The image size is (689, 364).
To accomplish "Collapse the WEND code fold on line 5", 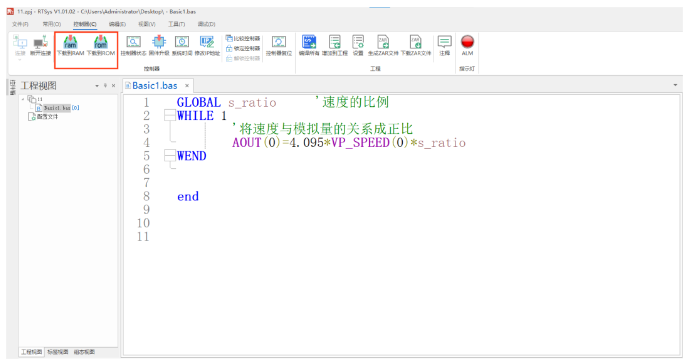I will (170, 156).
